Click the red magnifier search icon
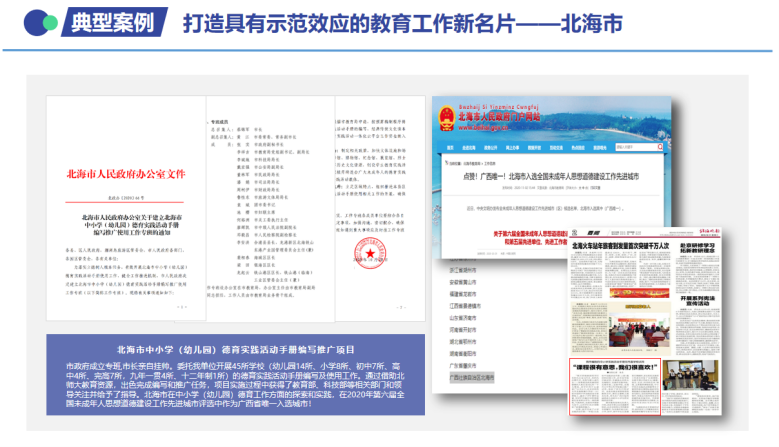 [x=660, y=147]
